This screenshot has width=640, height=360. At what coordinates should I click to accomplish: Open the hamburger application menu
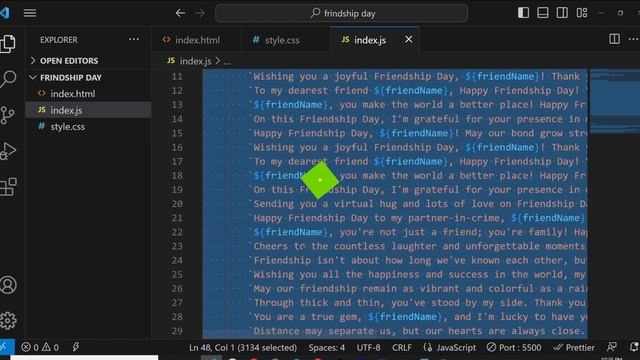(x=30, y=13)
